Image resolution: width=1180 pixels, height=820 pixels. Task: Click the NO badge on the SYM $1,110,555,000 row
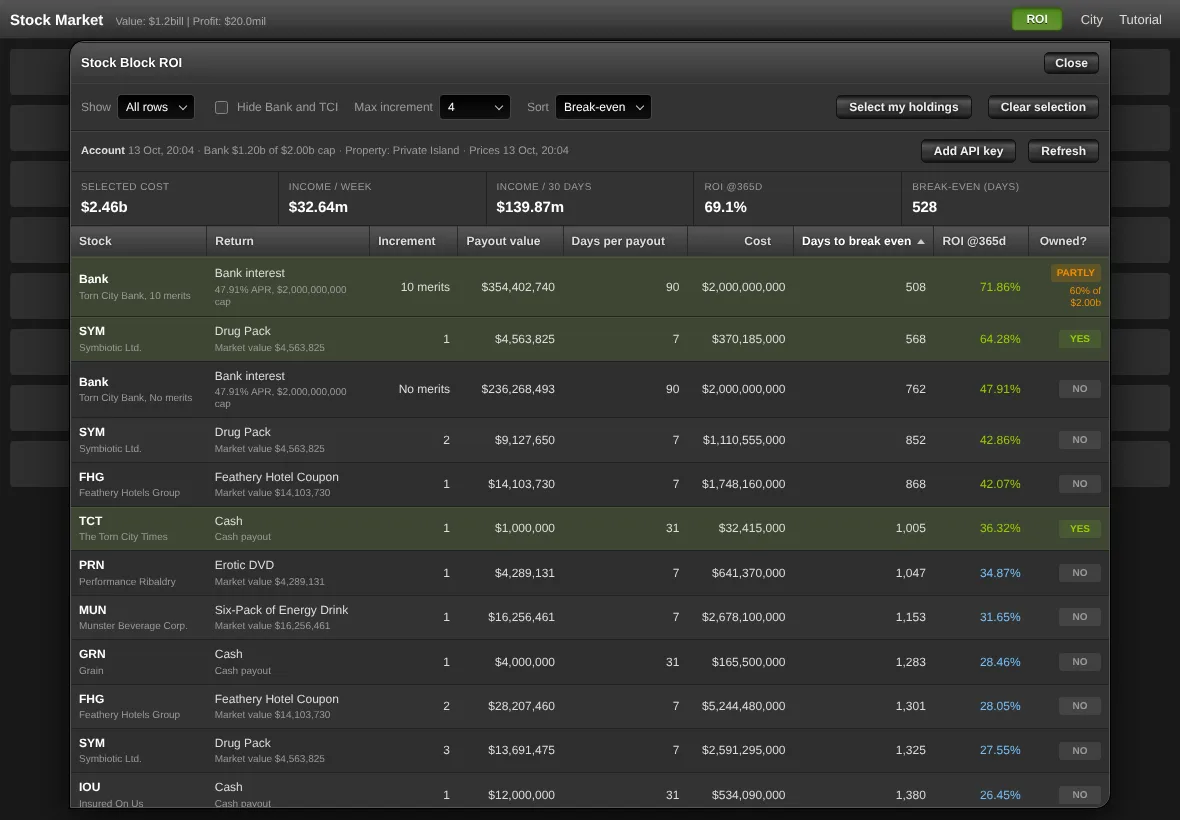(x=1079, y=440)
